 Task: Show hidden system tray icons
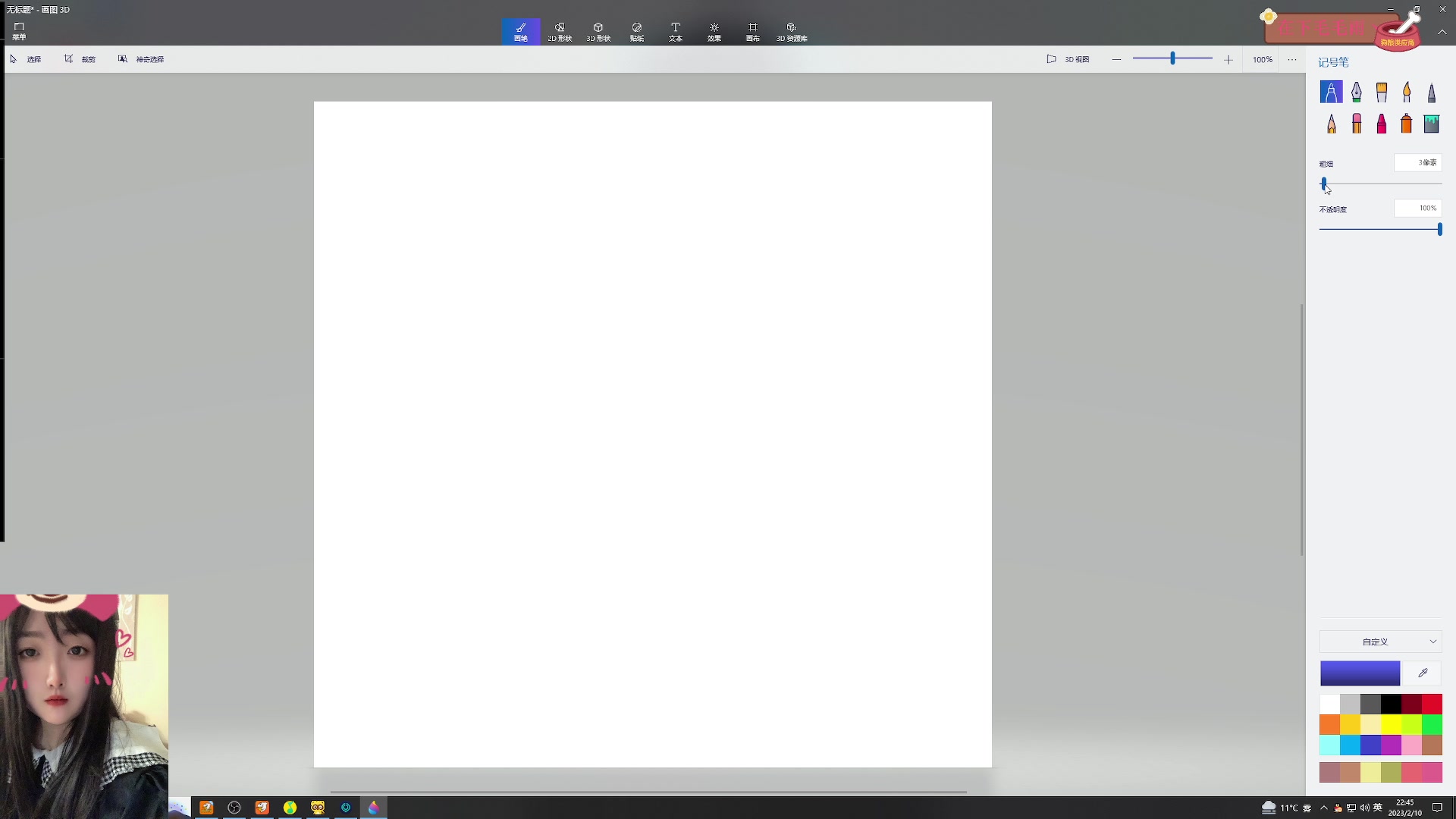coord(1324,808)
